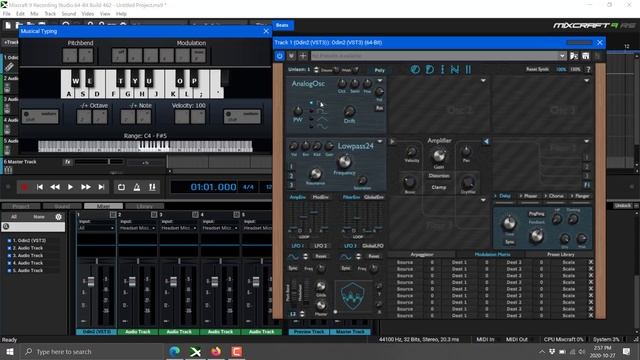Click Rewind to beginning transport button
This screenshot has height=360, width=640.
40,187
